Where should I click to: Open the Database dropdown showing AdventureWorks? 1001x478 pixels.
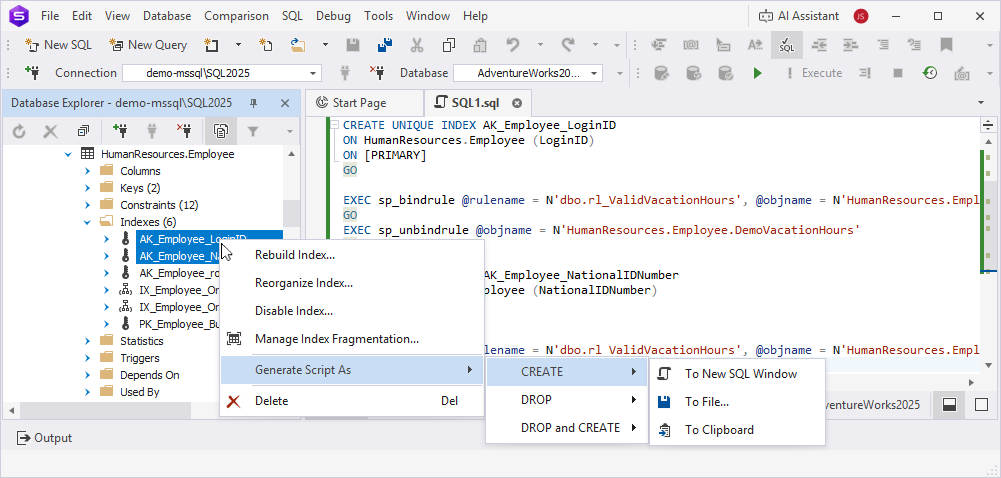[528, 73]
